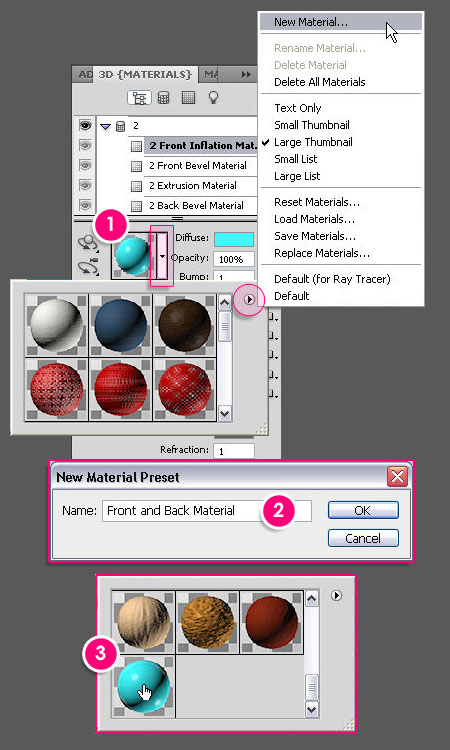Hide the 2 Front Inflation Material eye
Screen dimensions: 450x750
[x=85, y=145]
